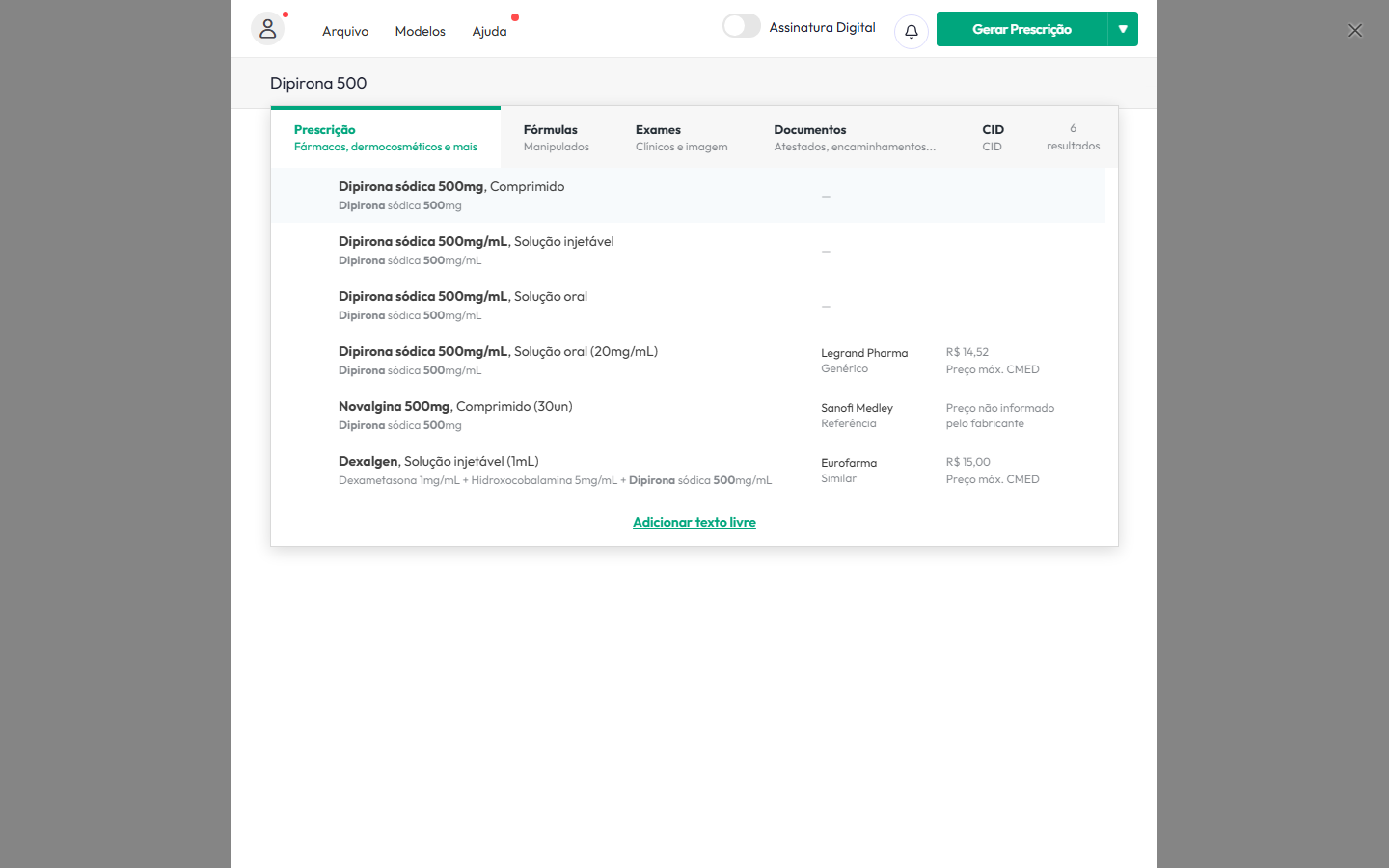Click the 6 resultados counter
Viewport: 1389px width, 868px height.
click(1073, 137)
